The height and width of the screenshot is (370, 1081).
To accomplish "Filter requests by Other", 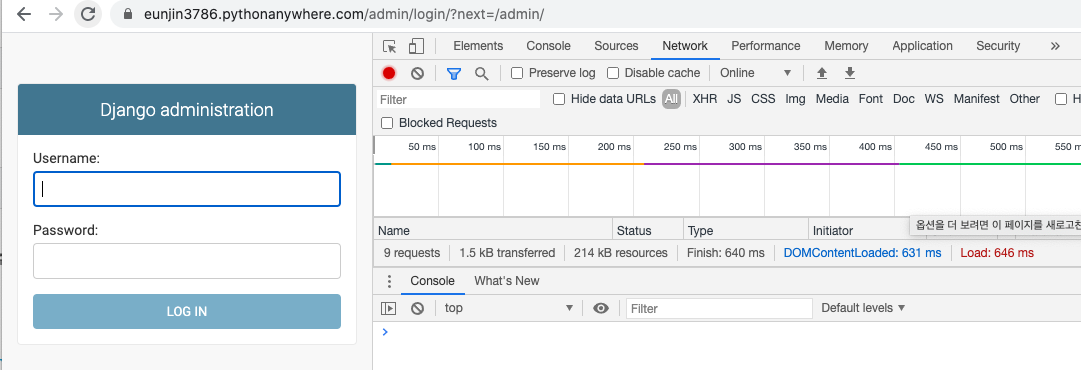I will pos(1024,99).
